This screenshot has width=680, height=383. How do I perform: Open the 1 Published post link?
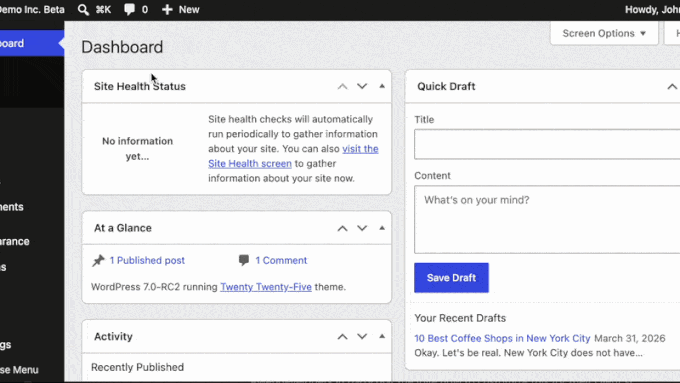[147, 260]
